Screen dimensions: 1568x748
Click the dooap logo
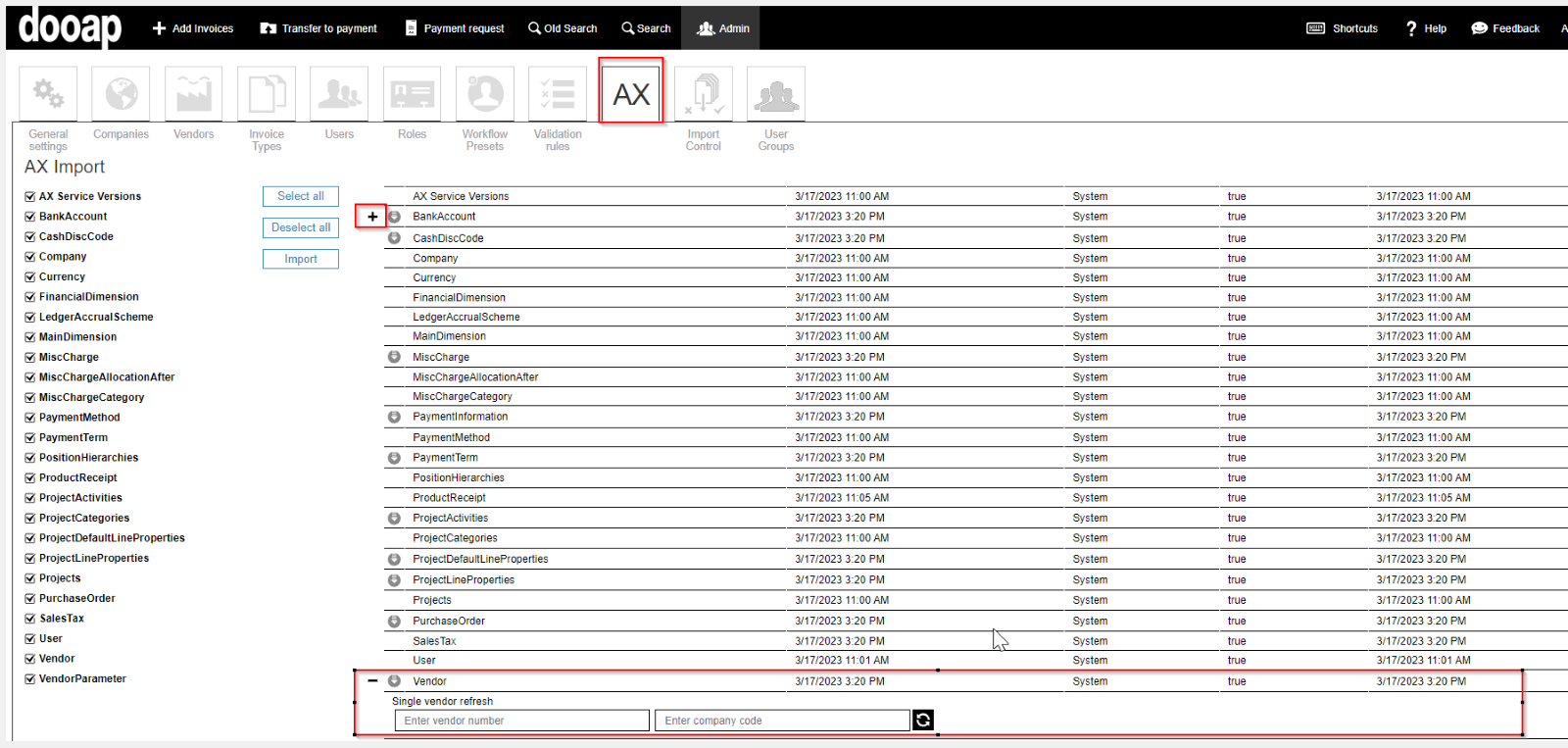tap(70, 26)
